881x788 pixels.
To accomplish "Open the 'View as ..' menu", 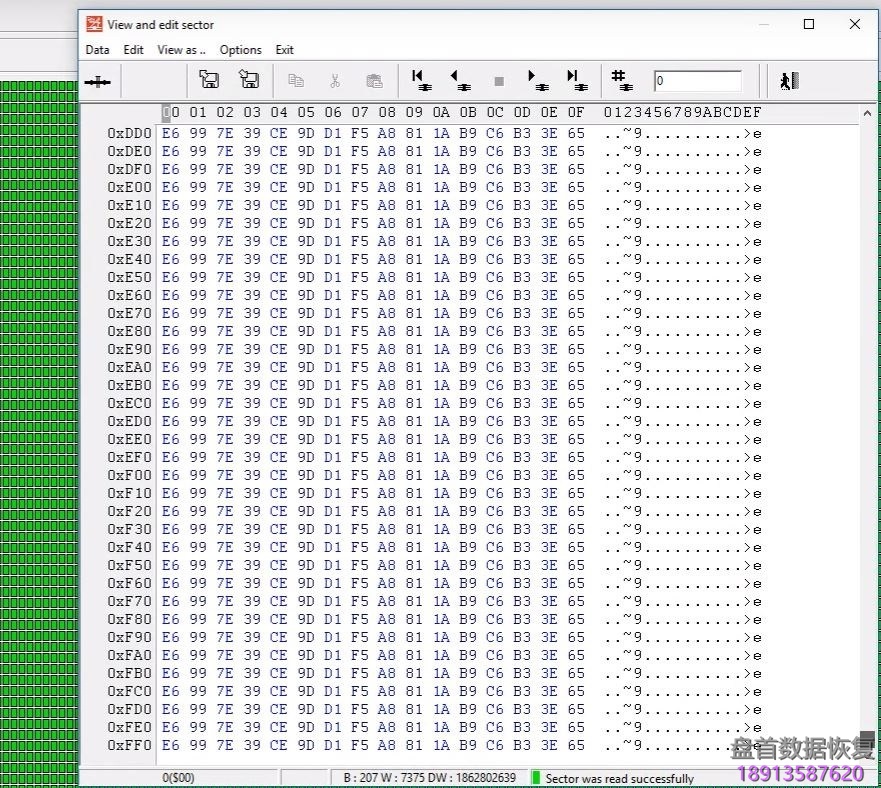I will coord(181,50).
